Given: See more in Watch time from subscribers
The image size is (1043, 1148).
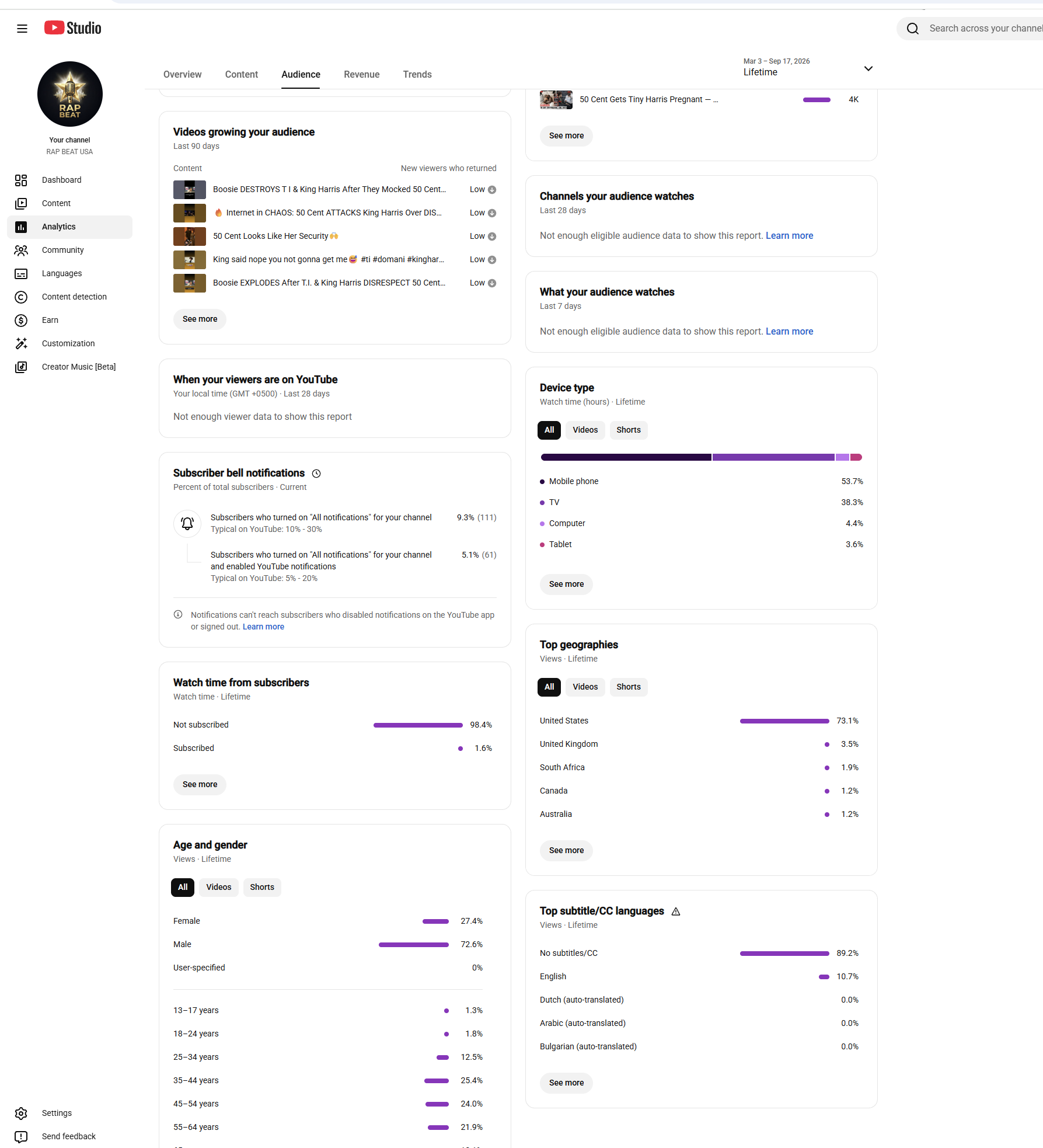Looking at the screenshot, I should [x=200, y=785].
